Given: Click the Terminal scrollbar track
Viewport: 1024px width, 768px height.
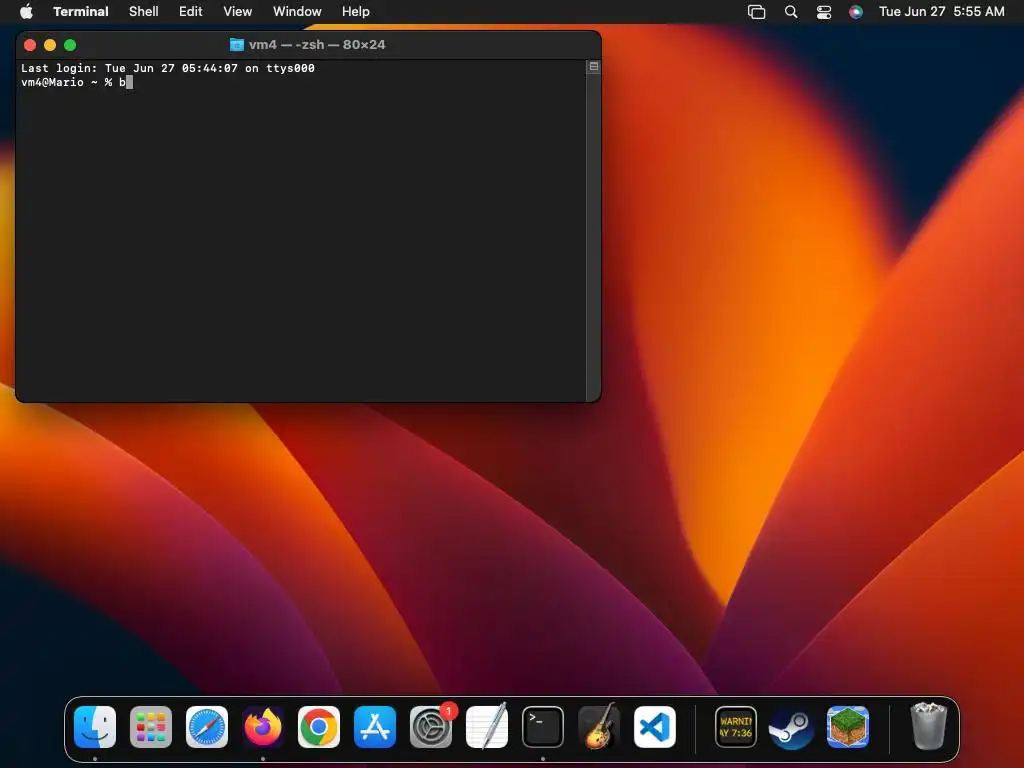Looking at the screenshot, I should pos(594,236).
